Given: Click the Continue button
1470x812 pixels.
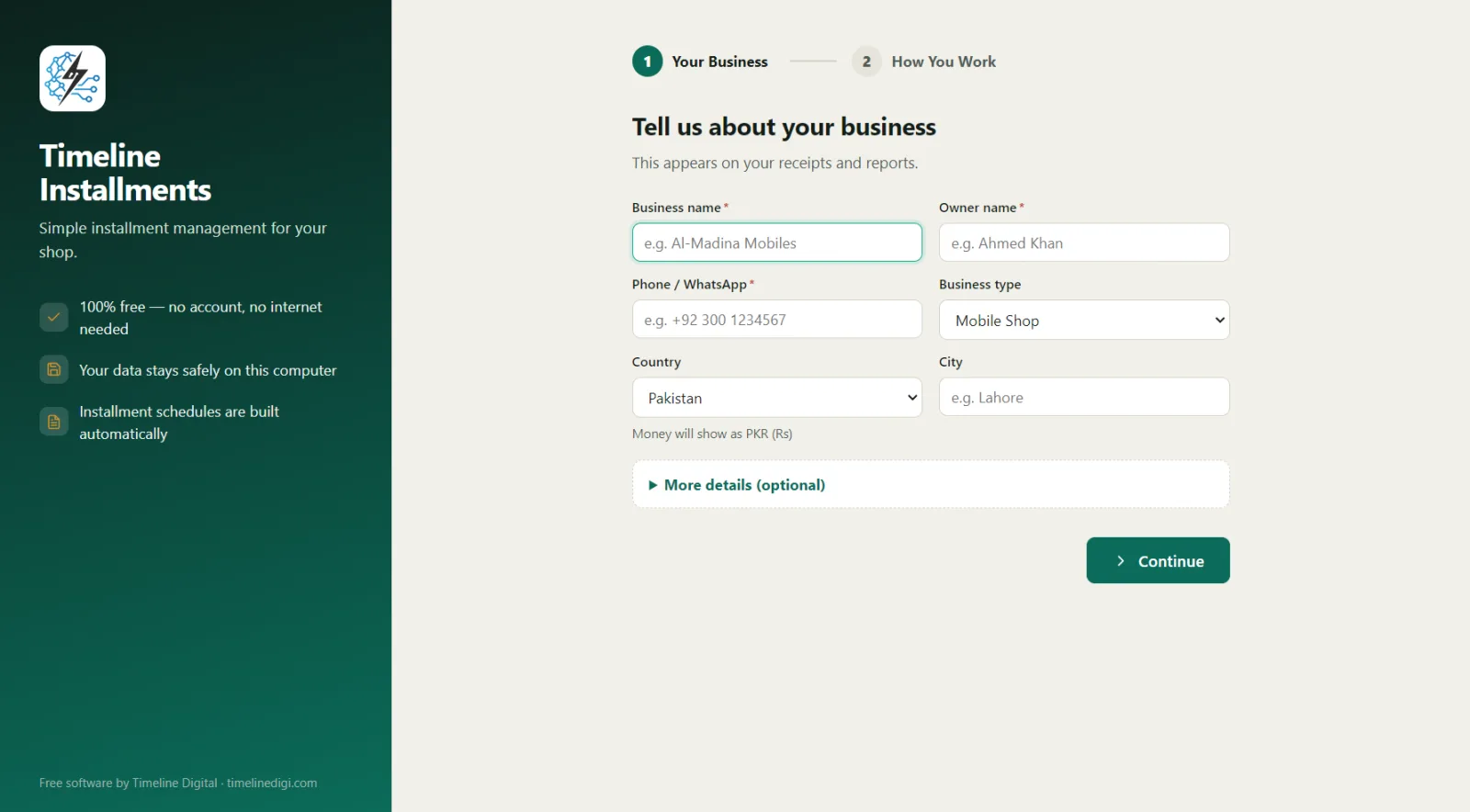Looking at the screenshot, I should pyautogui.click(x=1158, y=560).
